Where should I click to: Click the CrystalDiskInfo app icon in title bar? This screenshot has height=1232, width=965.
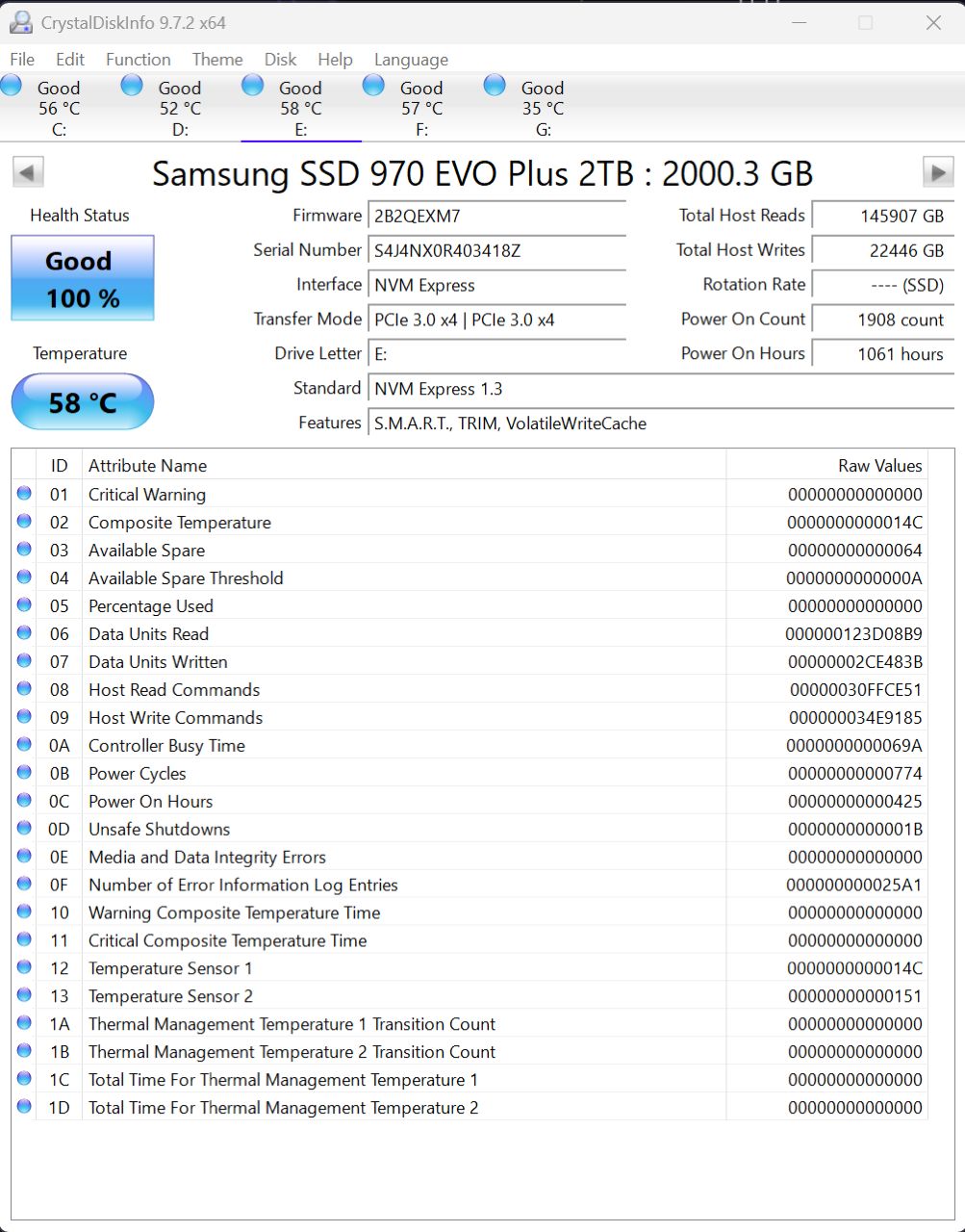pyautogui.click(x=20, y=22)
